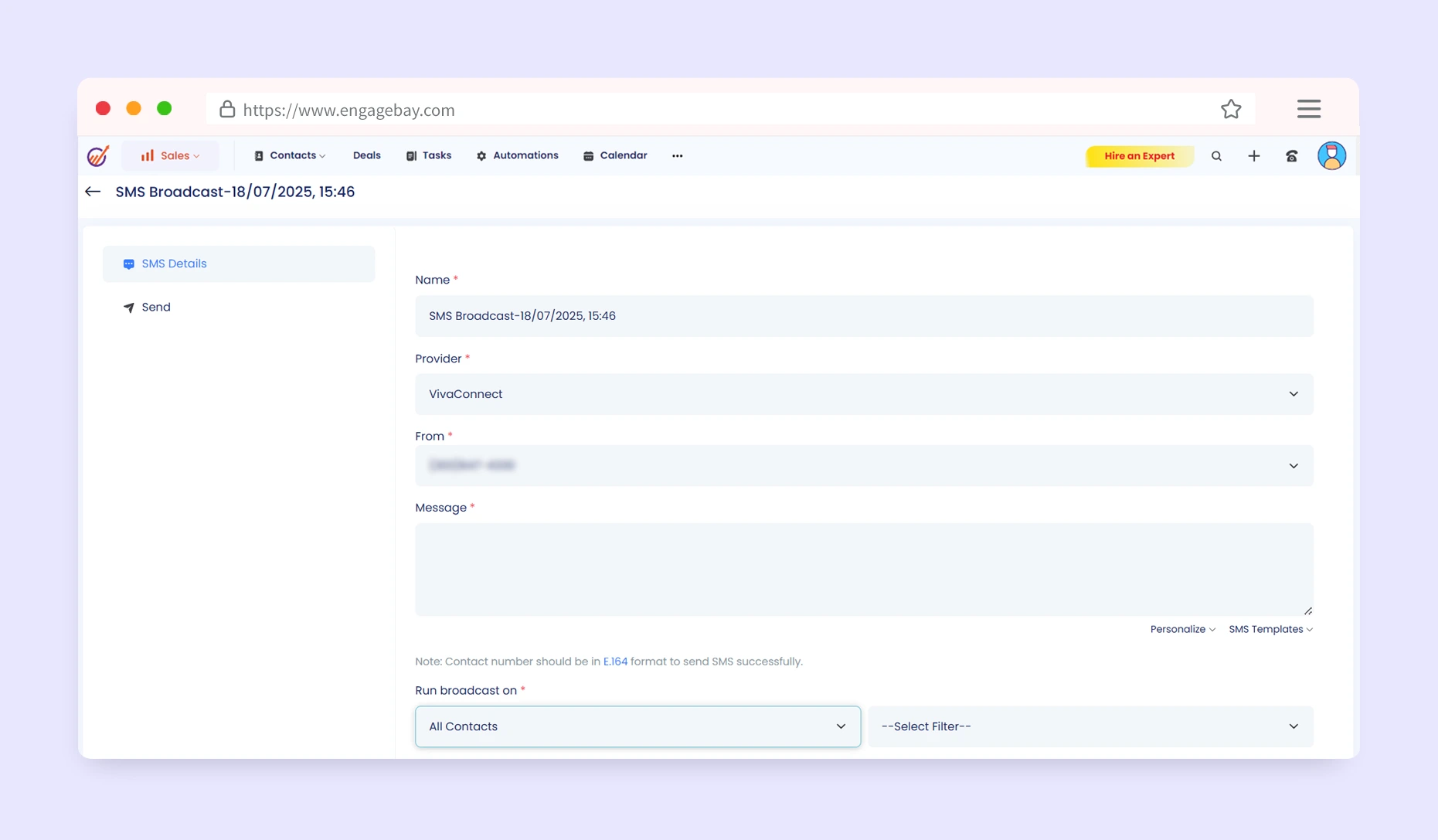Expand the Personalize options

[x=1181, y=630]
